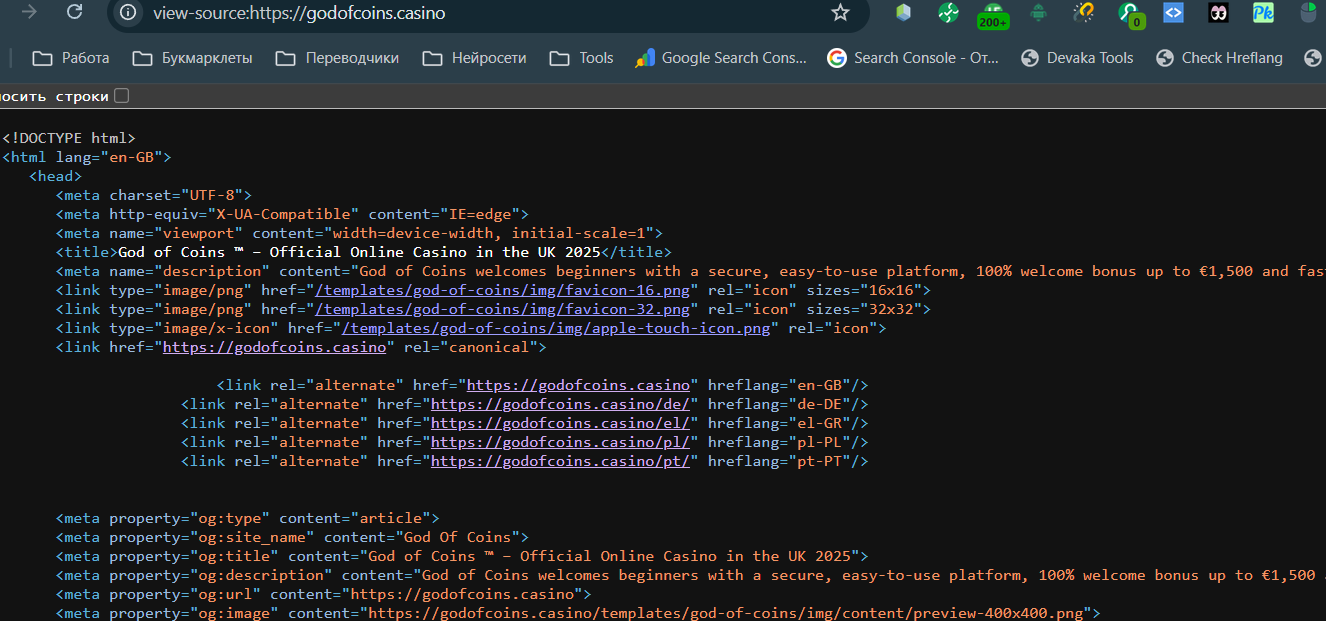The image size is (1326, 621).
Task: Open the Google Search Console bookmark
Action: [720, 58]
